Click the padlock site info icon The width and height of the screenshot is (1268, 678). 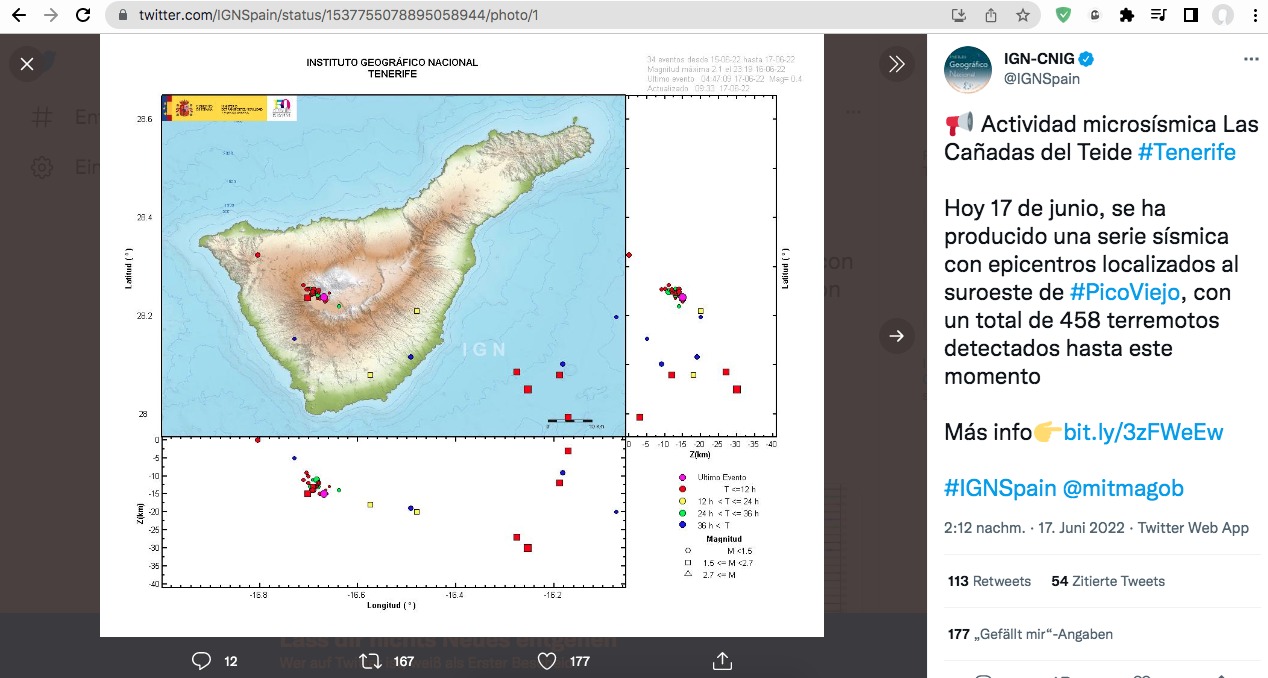122,15
